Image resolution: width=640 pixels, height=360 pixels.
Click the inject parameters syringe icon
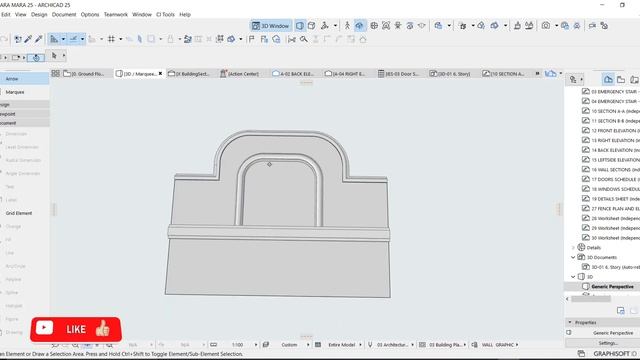coord(39,39)
